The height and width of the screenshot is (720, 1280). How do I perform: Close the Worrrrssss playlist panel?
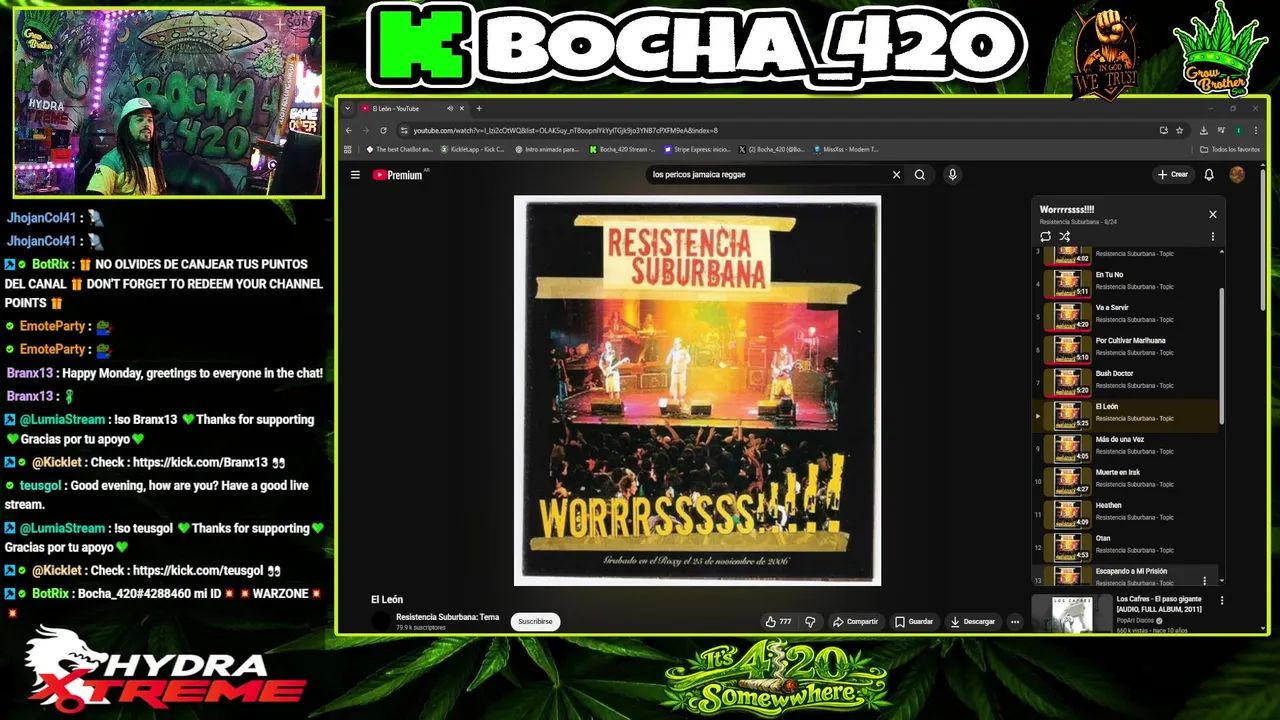pos(1213,214)
